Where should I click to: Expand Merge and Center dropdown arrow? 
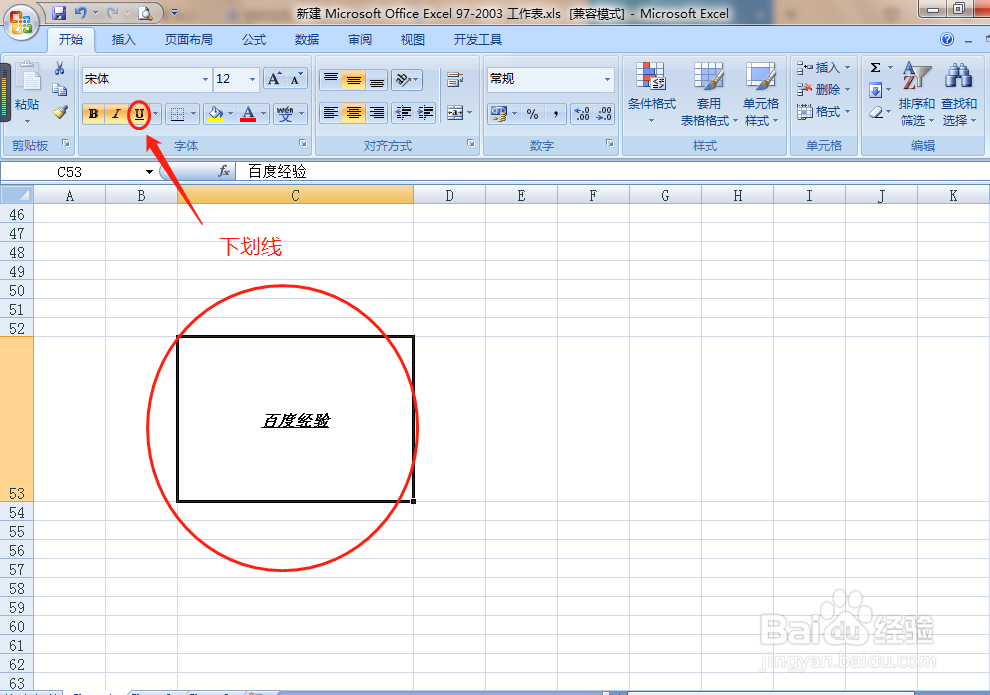(x=469, y=113)
